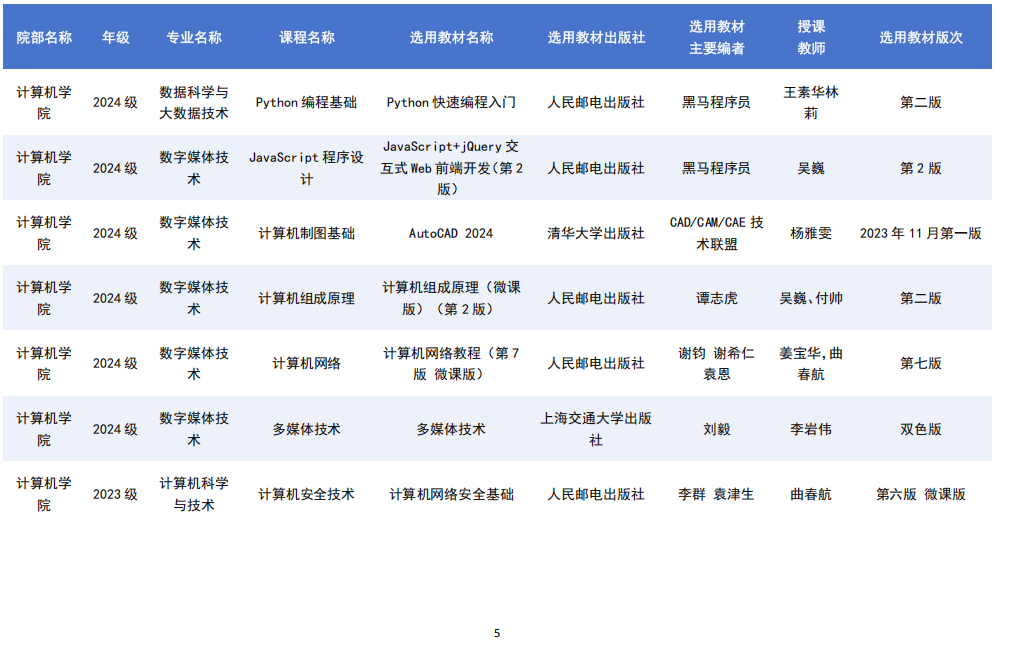Click the 2023 级 grade cell
The height and width of the screenshot is (669, 1026).
(115, 494)
